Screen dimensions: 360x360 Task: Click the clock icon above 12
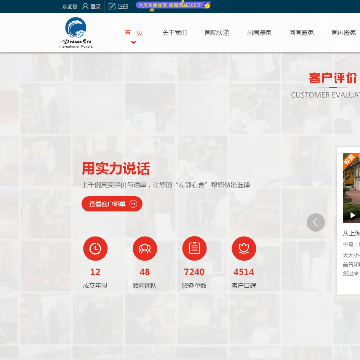tap(95, 248)
